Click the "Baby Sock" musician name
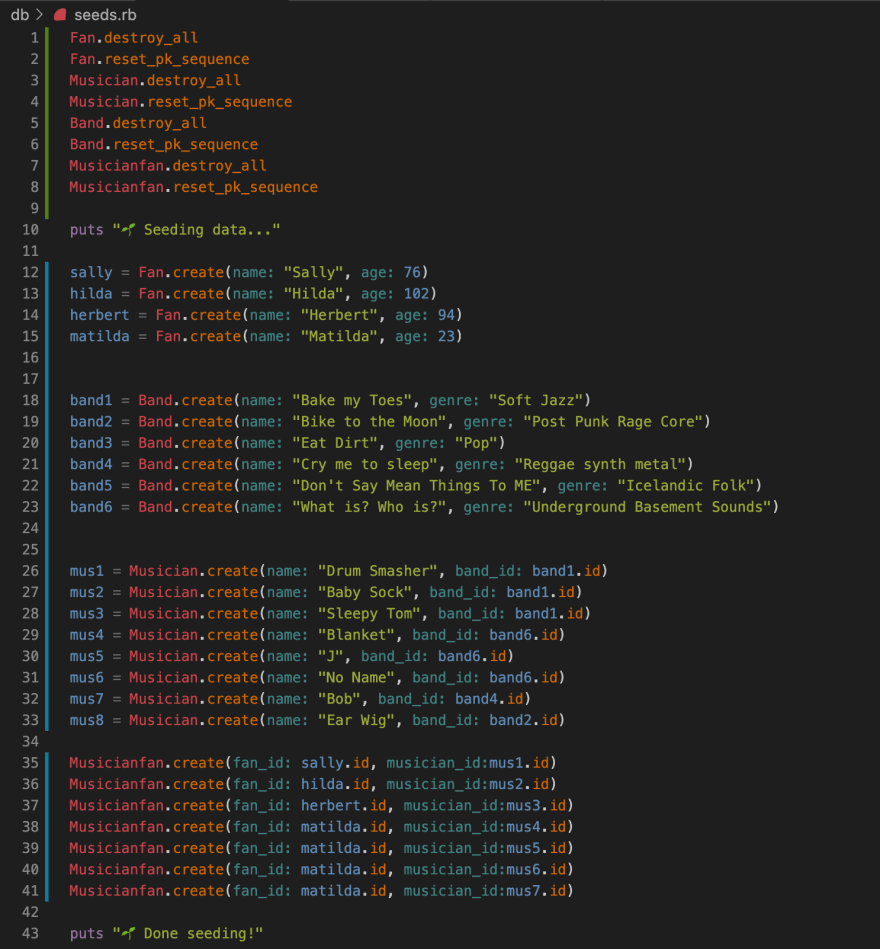The width and height of the screenshot is (880, 949). tap(365, 592)
